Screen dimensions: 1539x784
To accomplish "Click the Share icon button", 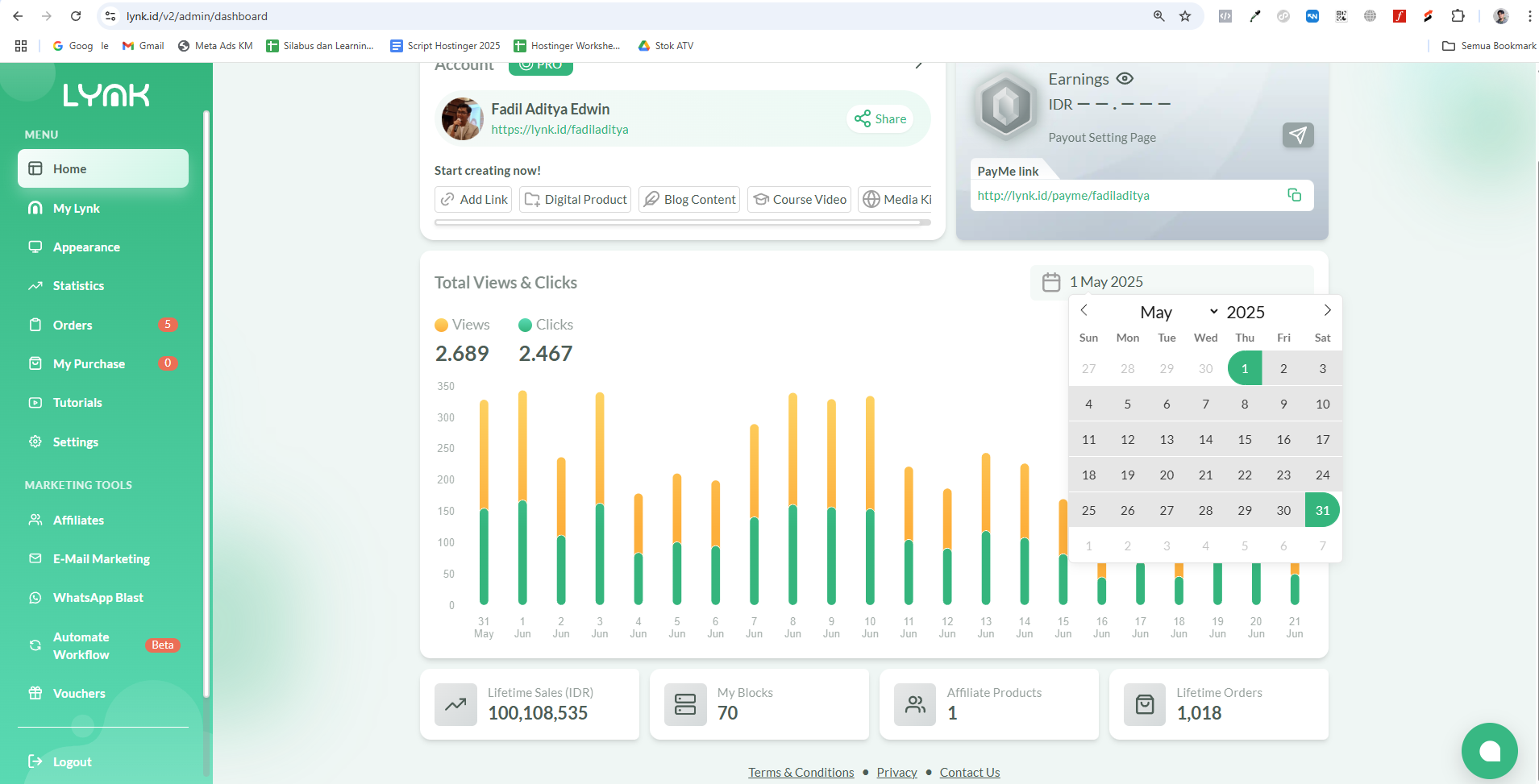I will [880, 119].
